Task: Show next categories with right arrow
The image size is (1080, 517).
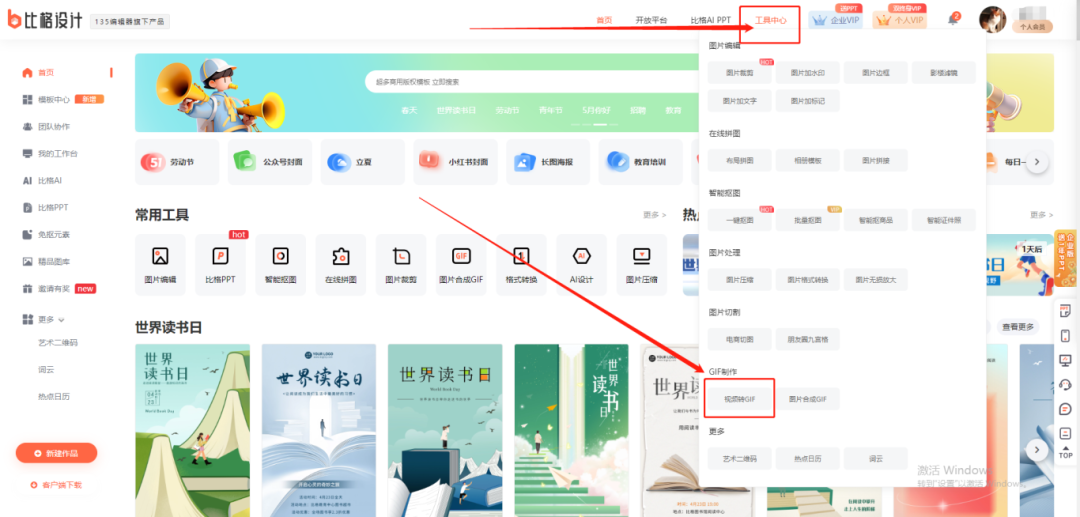Action: click(1038, 162)
